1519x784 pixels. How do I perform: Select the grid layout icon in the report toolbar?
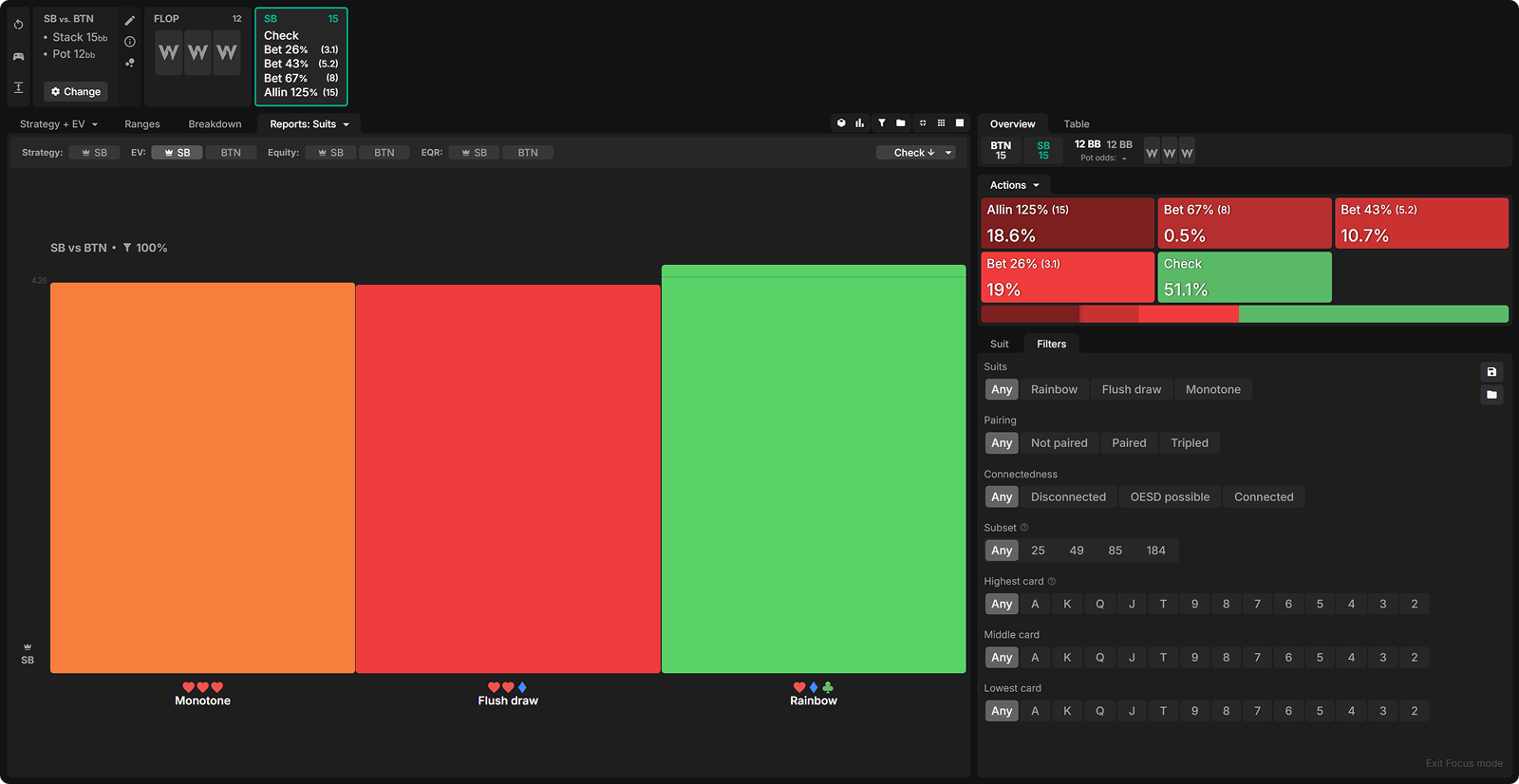coord(941,123)
